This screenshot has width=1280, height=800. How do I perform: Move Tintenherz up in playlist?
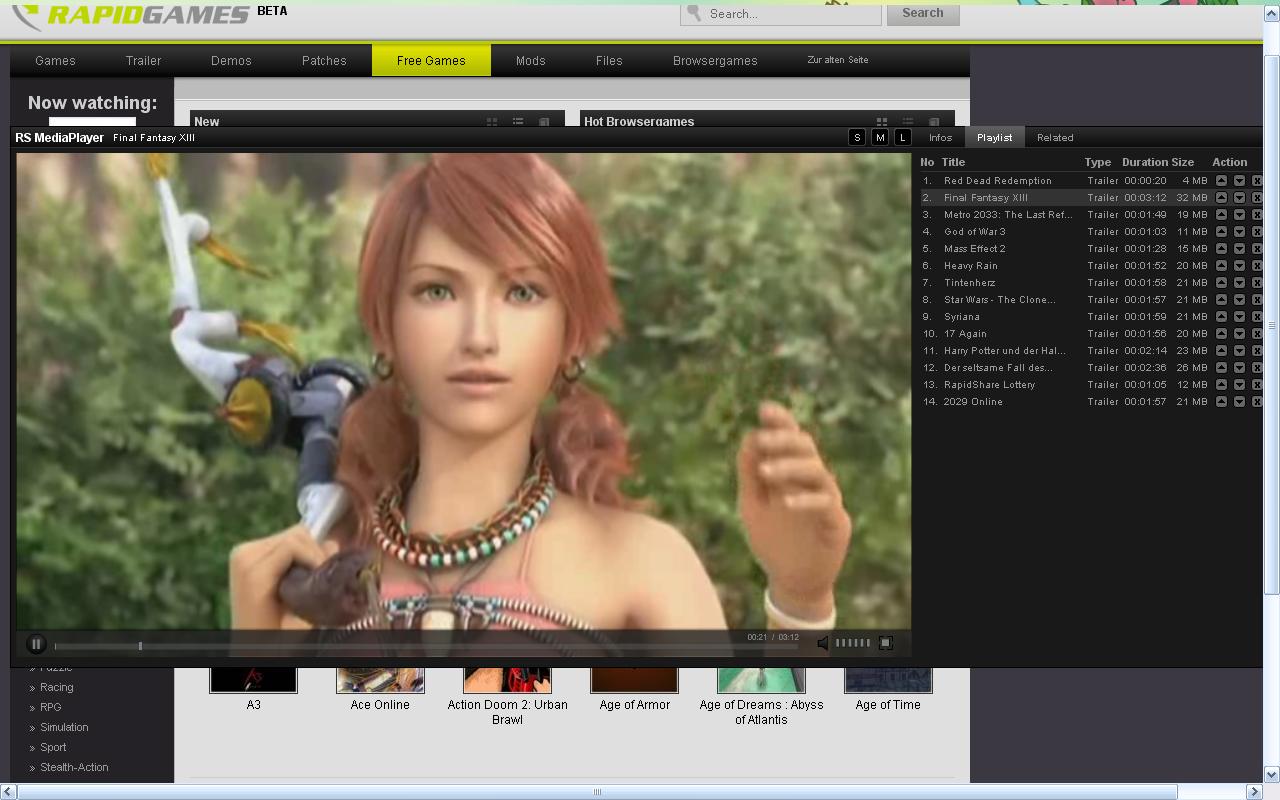click(x=1221, y=283)
